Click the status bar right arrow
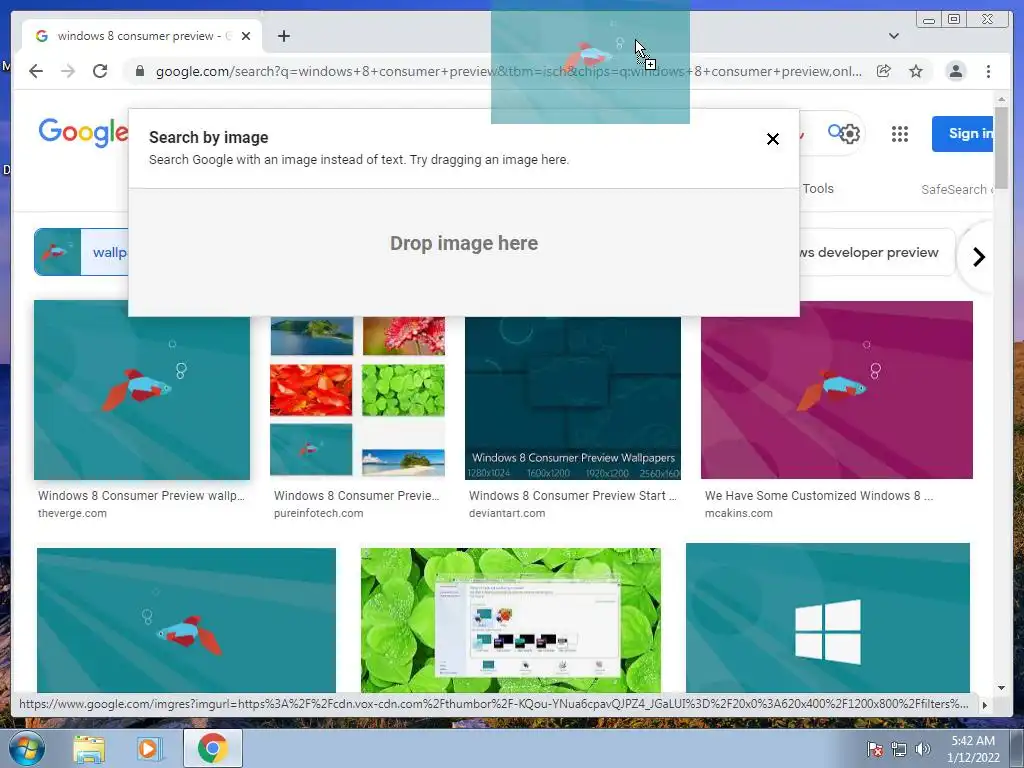 (x=985, y=705)
